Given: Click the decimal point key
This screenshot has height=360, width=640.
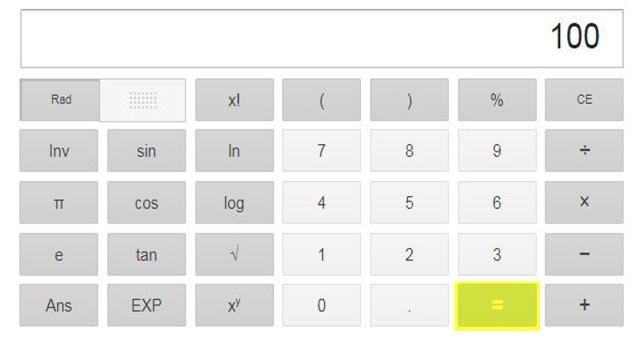Looking at the screenshot, I should click(409, 305).
